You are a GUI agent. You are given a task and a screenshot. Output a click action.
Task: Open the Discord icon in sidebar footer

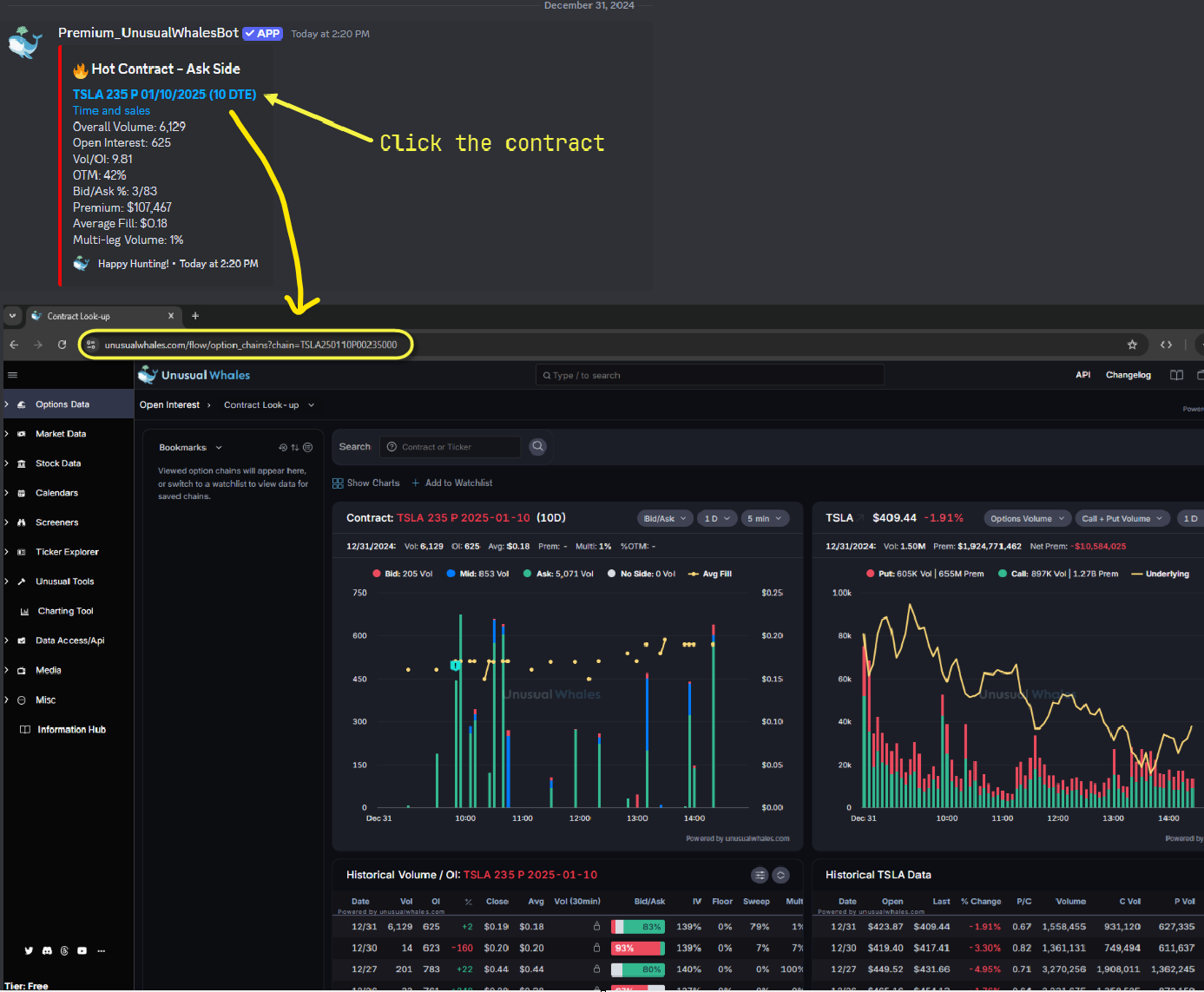47,950
